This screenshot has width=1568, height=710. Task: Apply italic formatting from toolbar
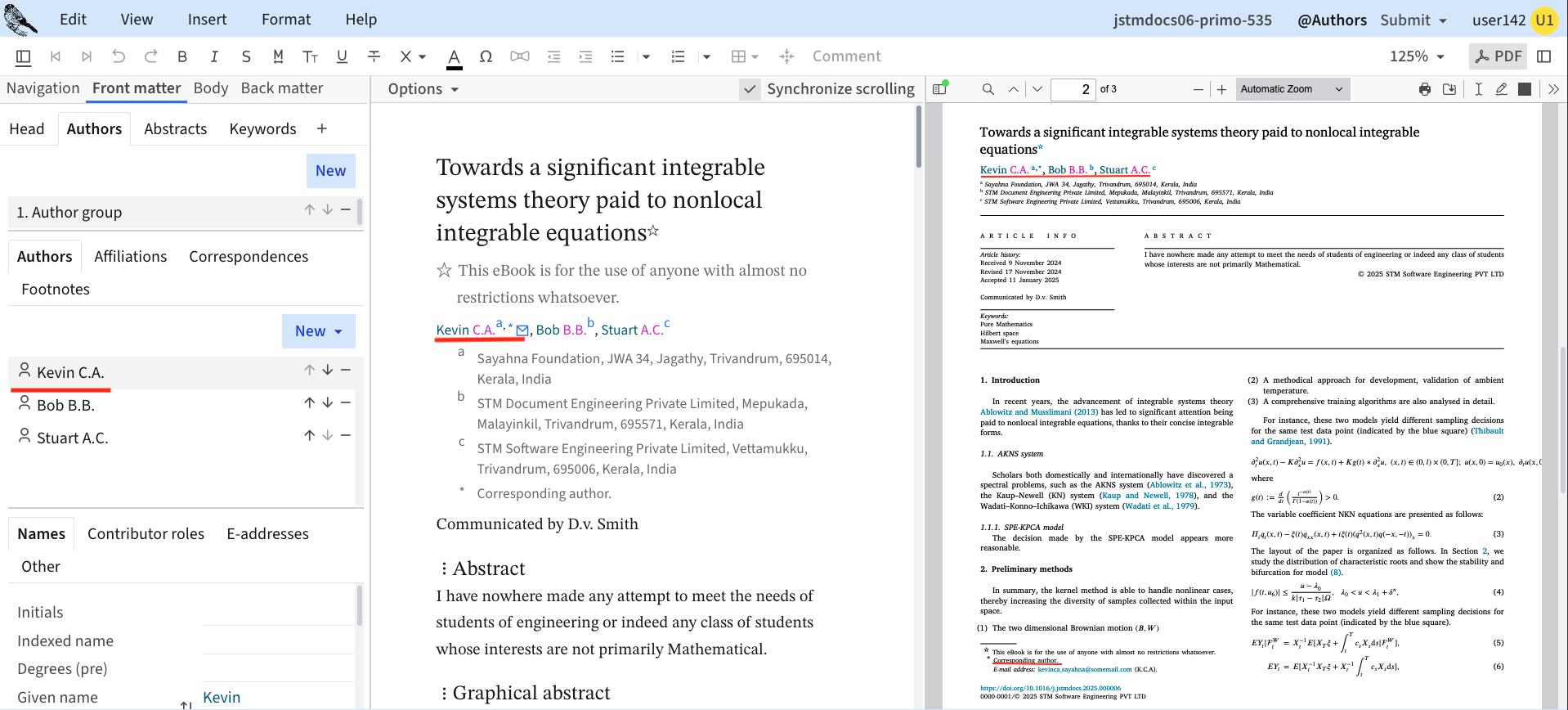coord(214,56)
